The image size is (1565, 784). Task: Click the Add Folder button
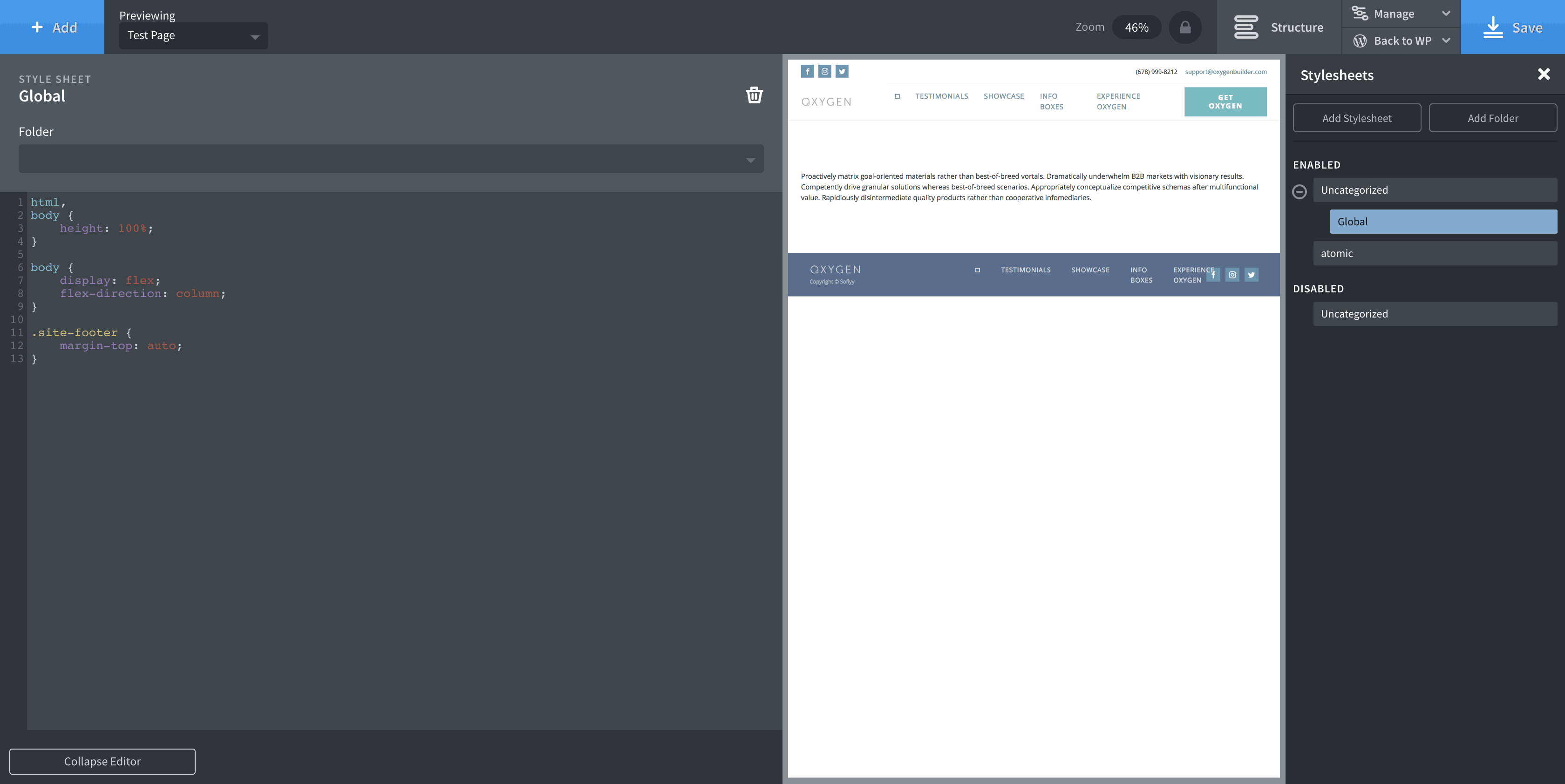click(x=1493, y=118)
